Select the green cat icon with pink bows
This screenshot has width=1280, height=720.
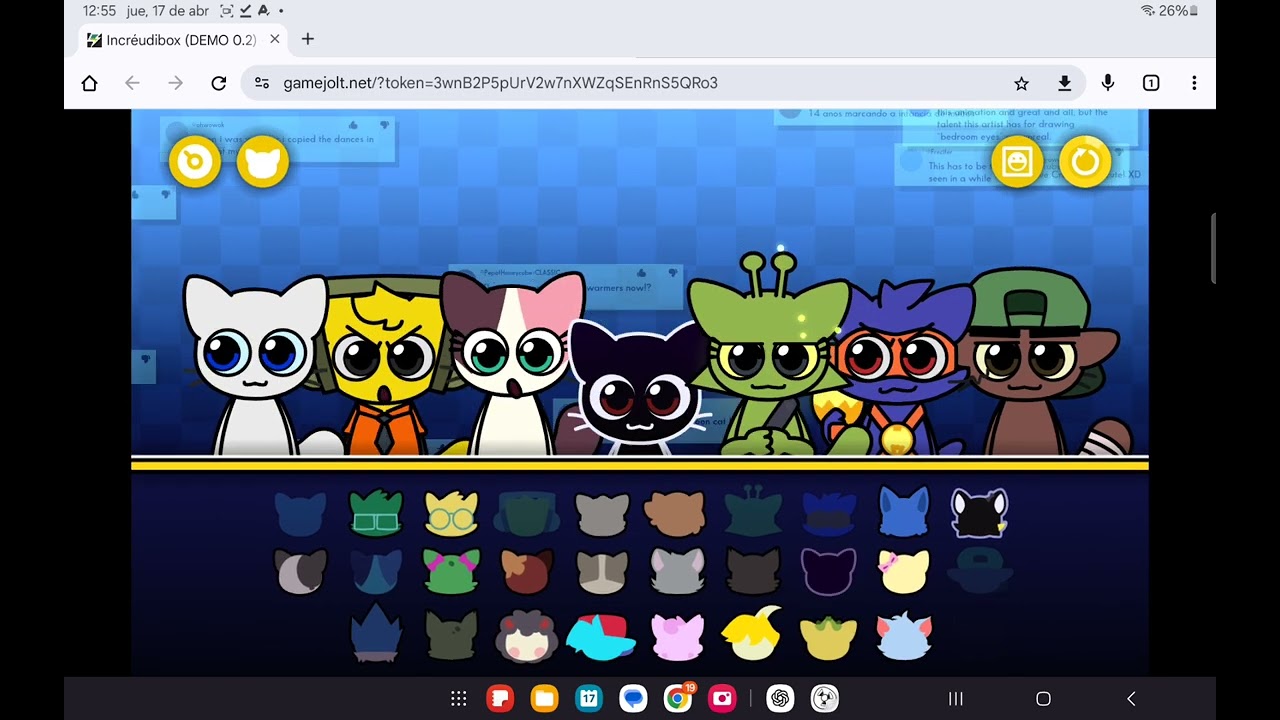(x=451, y=572)
